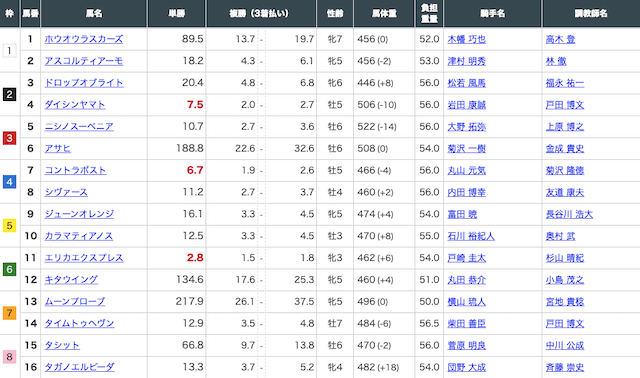The width and height of the screenshot is (640, 378).
Task: Click the red frame 3 badge
Action: tap(9, 138)
